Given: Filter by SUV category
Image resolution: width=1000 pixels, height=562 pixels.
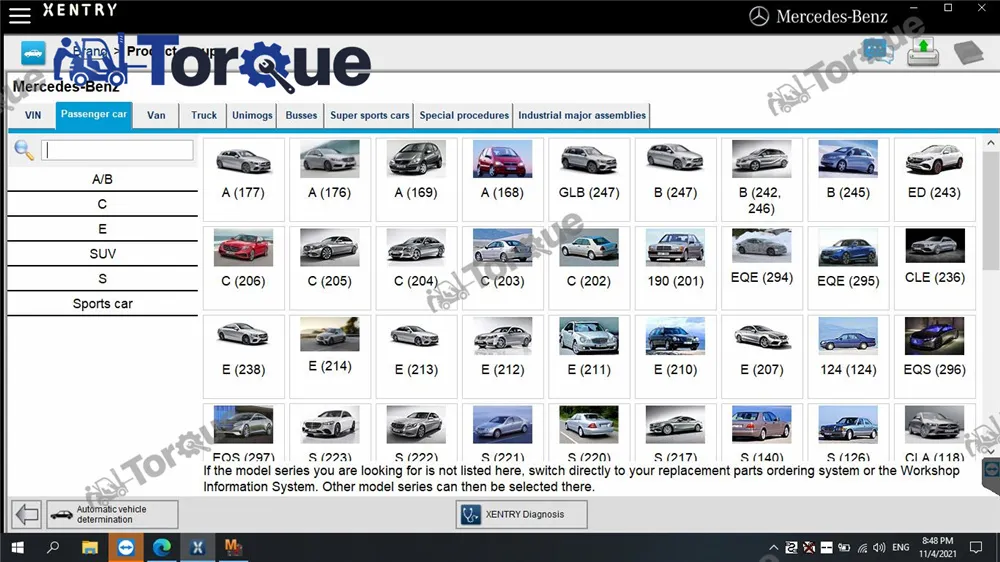Looking at the screenshot, I should pos(102,254).
